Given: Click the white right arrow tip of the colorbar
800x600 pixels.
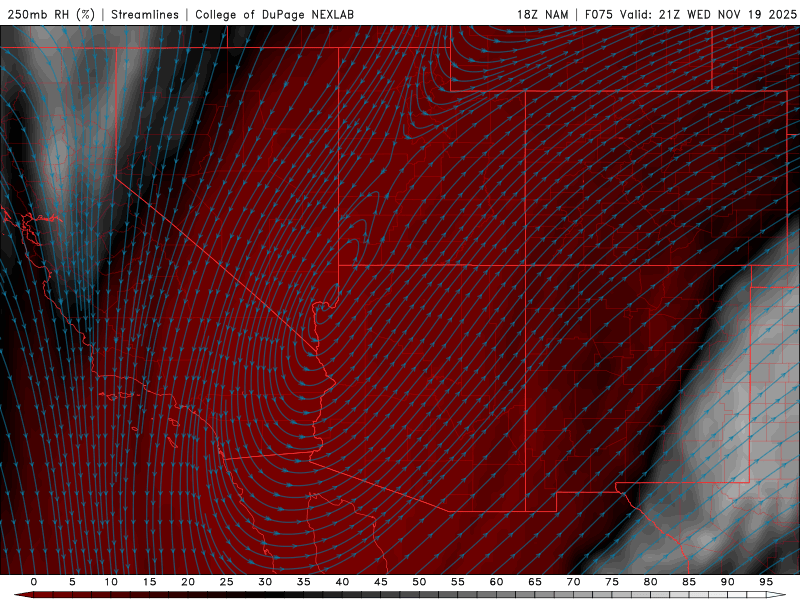Looking at the screenshot, I should (x=777, y=595).
